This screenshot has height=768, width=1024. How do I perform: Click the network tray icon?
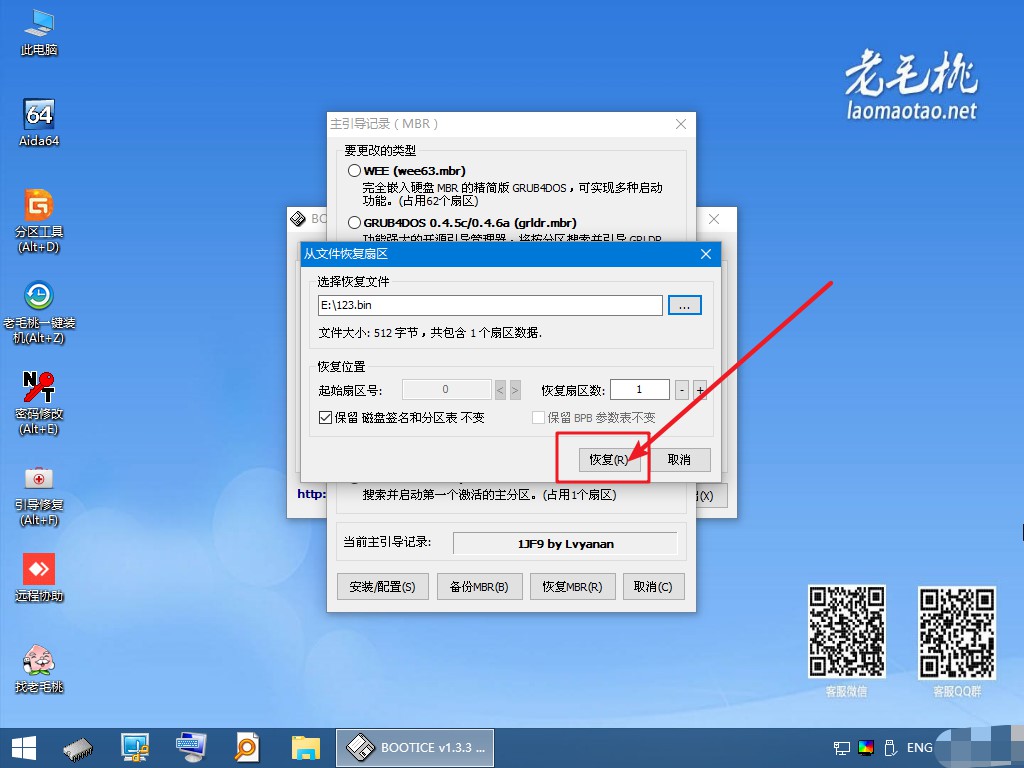coord(842,748)
